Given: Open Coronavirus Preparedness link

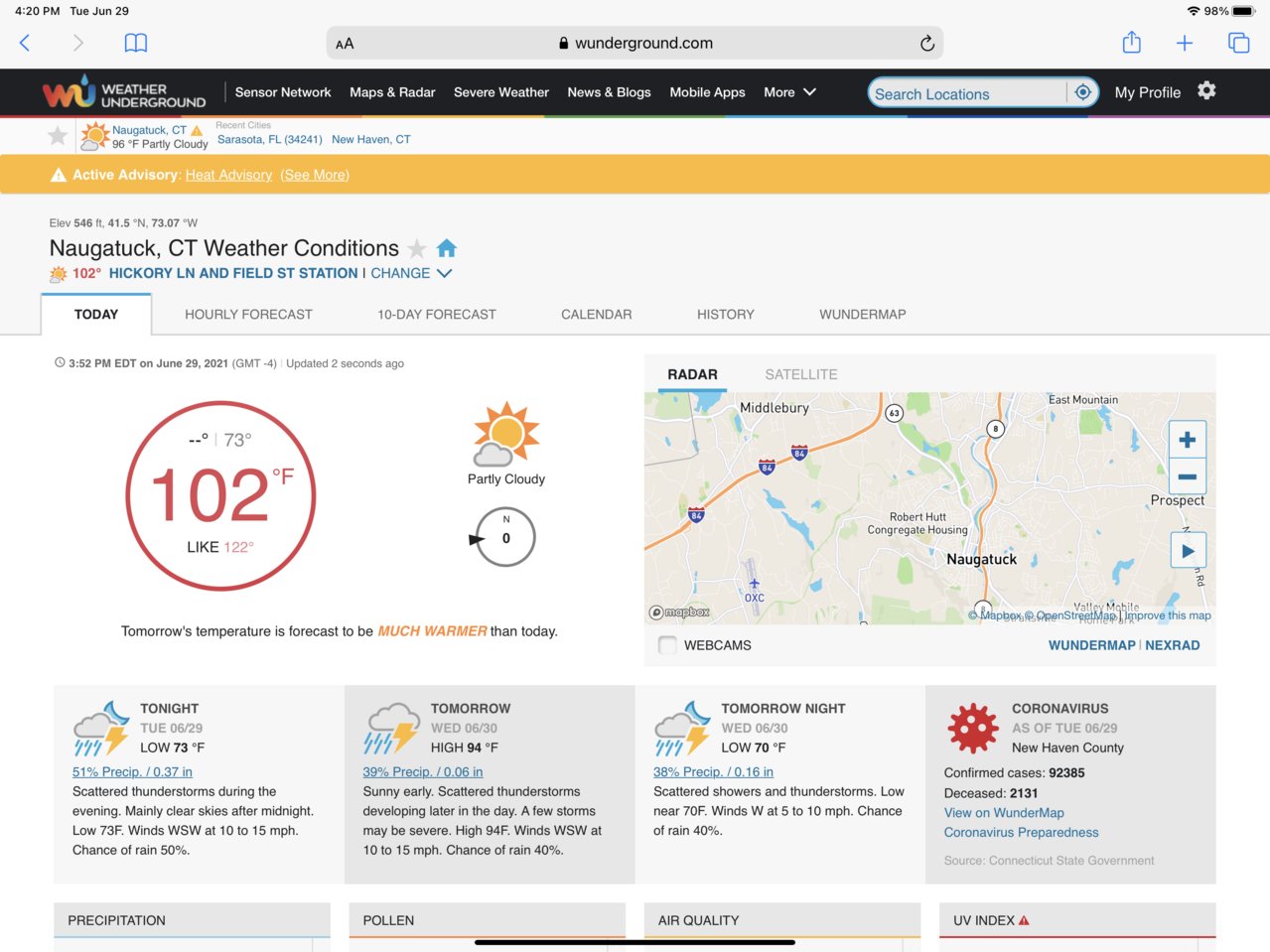Looking at the screenshot, I should [x=1022, y=833].
